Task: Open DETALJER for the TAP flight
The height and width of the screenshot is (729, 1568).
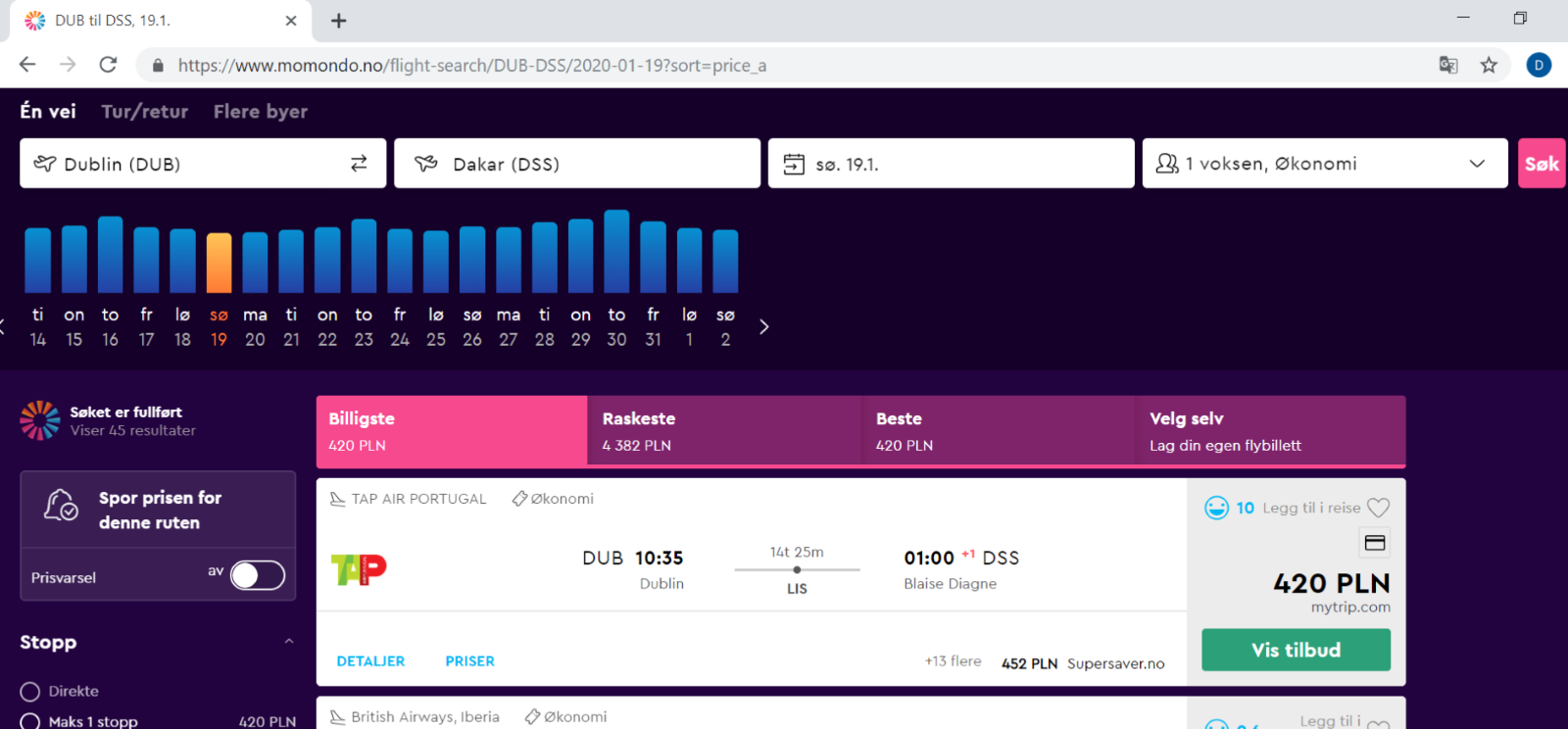Action: (x=370, y=661)
